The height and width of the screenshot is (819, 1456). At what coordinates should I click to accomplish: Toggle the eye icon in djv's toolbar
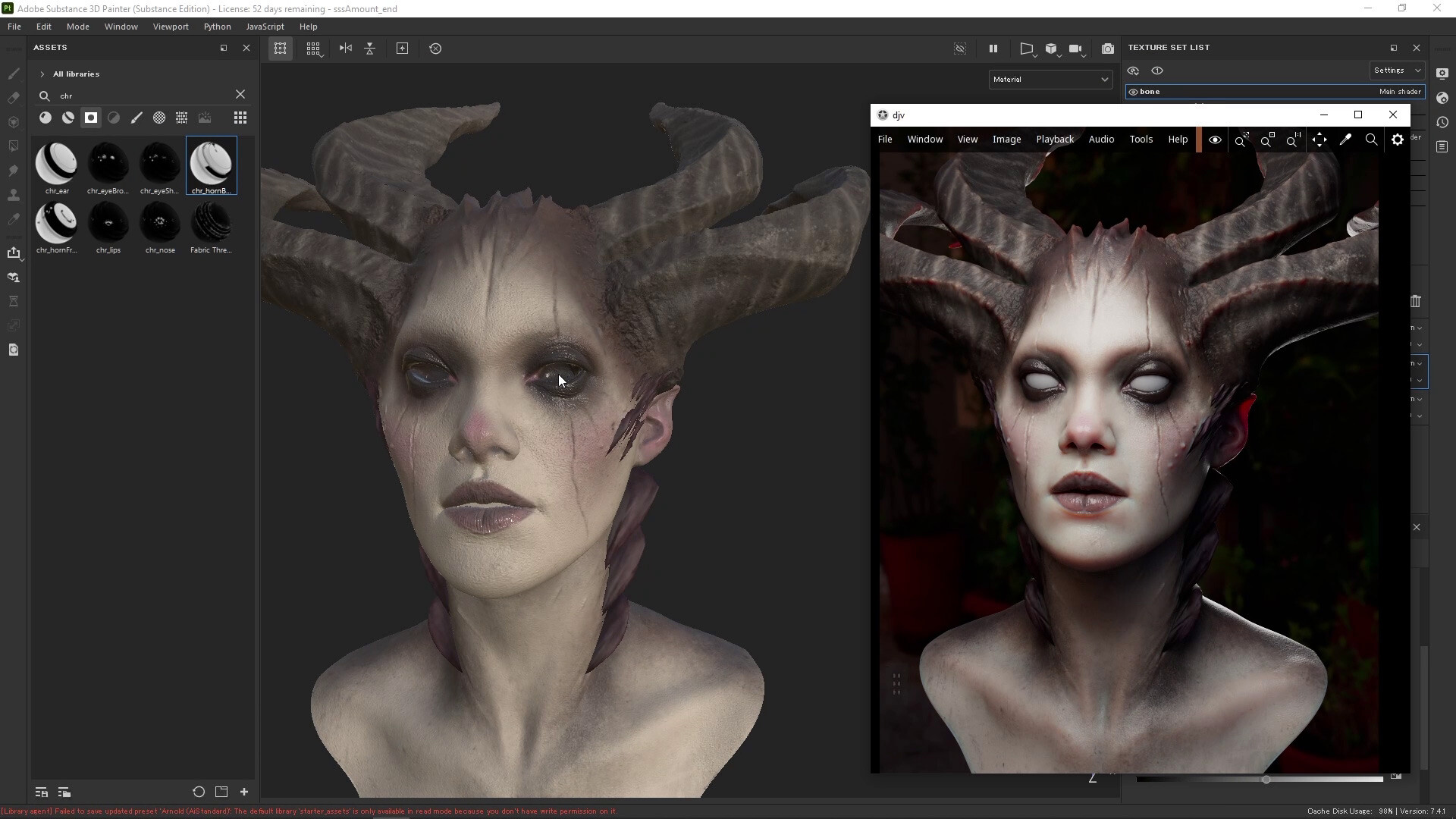coord(1215,140)
